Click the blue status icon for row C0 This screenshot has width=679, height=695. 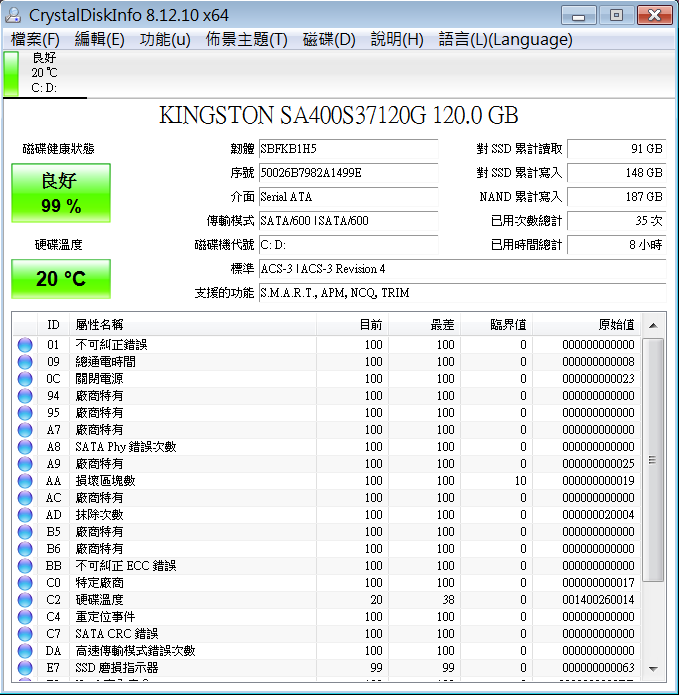25,582
